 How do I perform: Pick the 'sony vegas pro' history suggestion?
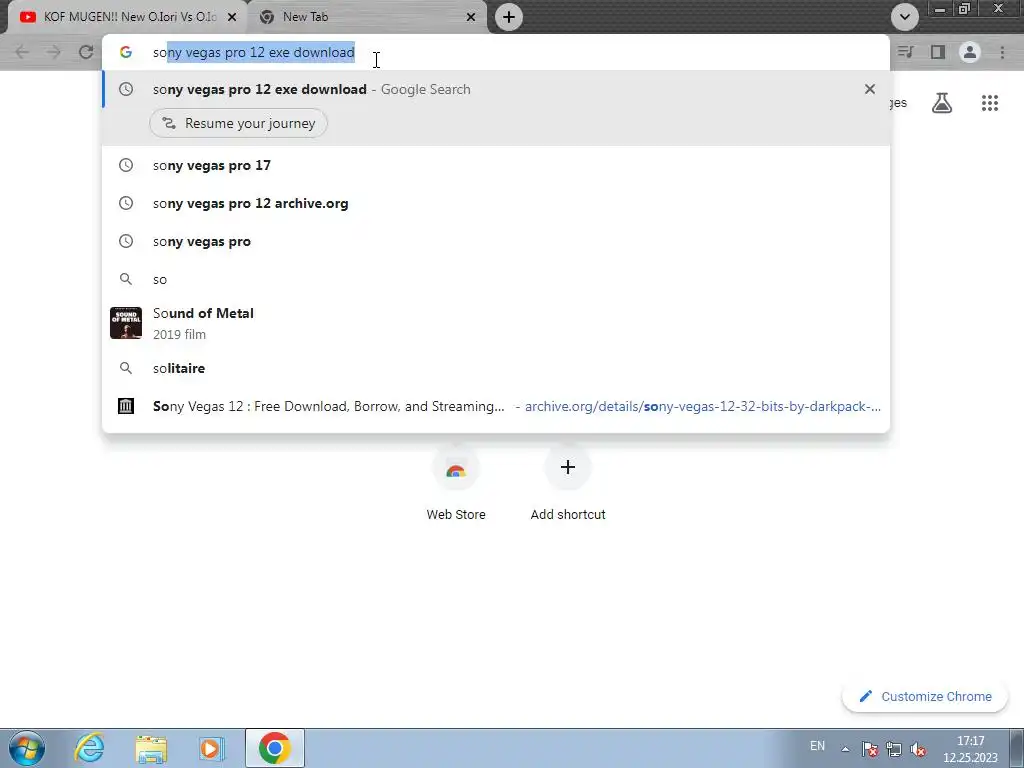[496, 241]
